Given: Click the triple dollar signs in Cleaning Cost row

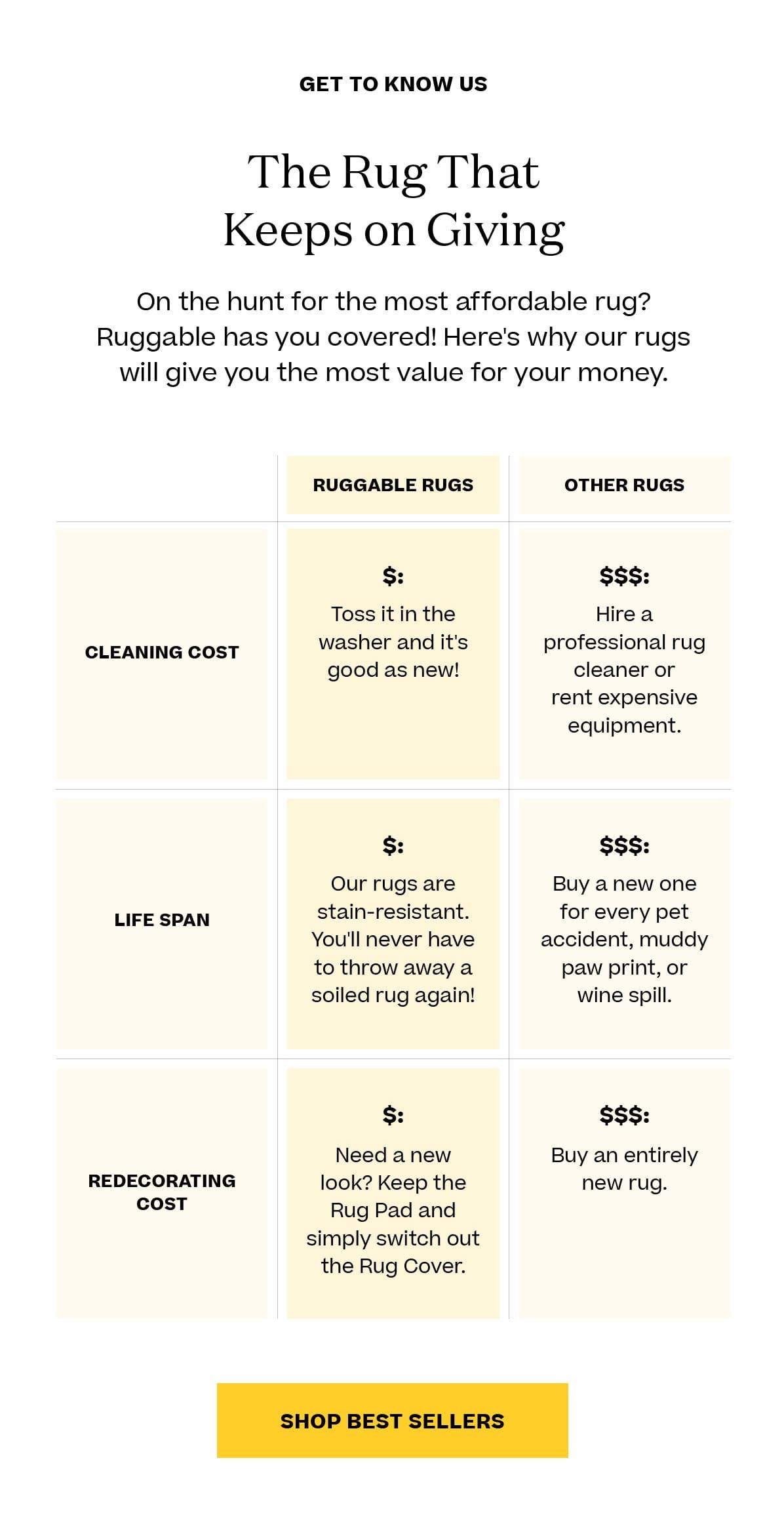Looking at the screenshot, I should [624, 576].
